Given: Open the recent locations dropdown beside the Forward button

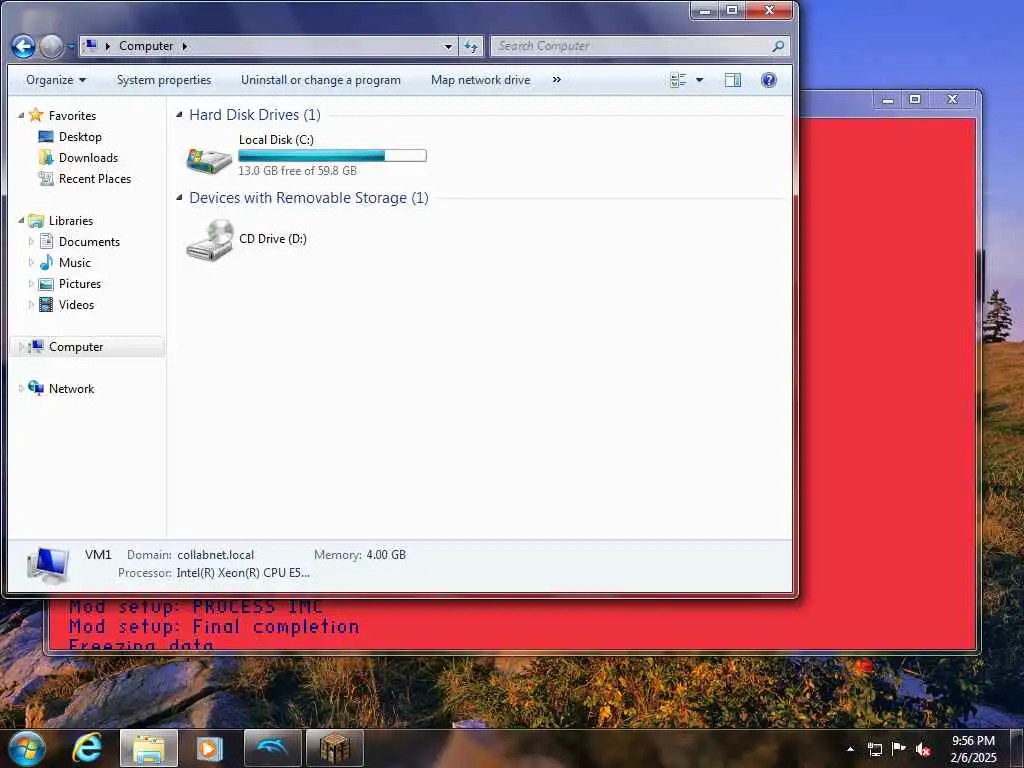Looking at the screenshot, I should coord(71,46).
